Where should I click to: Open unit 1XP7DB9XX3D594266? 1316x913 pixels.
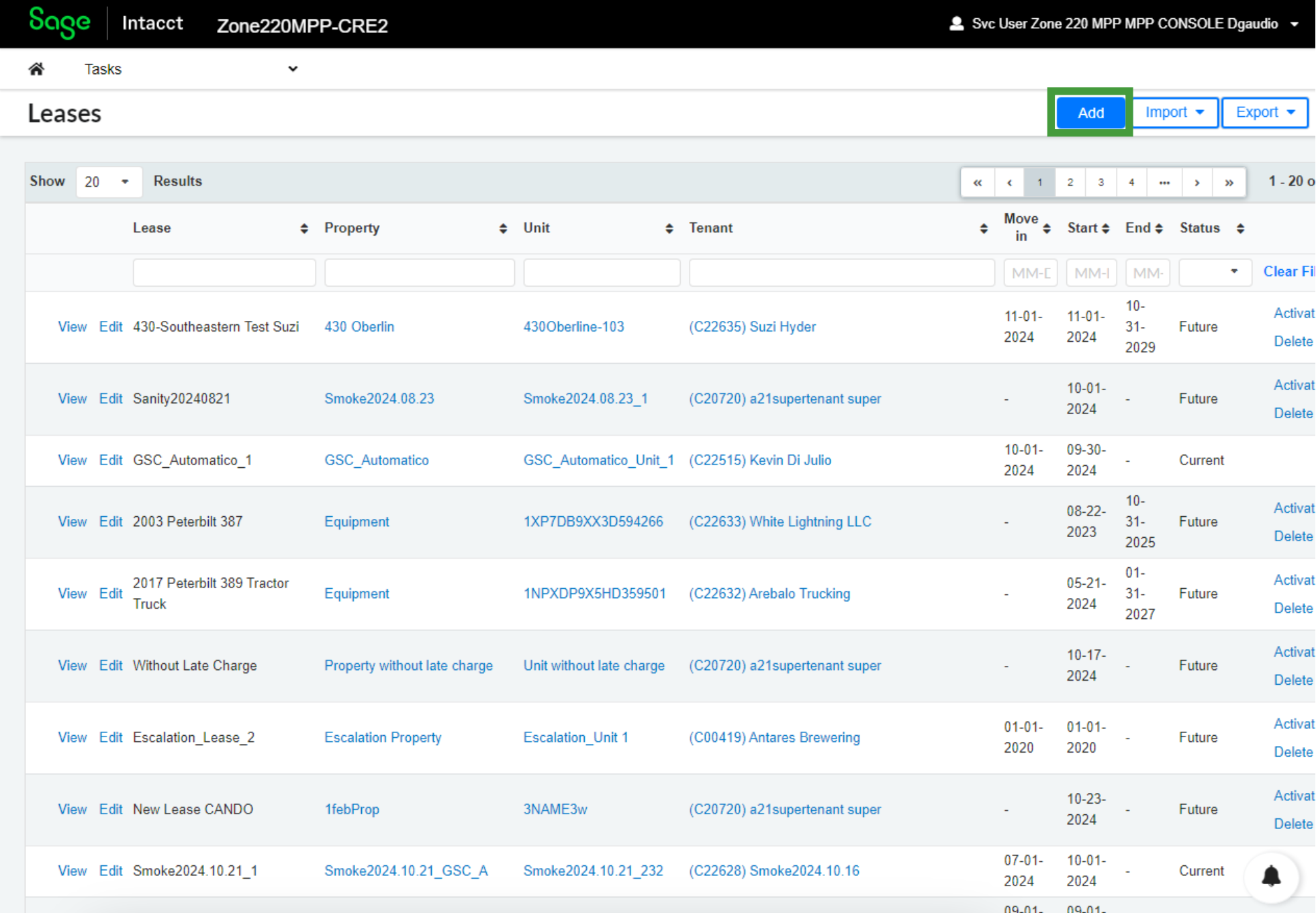[x=593, y=522]
